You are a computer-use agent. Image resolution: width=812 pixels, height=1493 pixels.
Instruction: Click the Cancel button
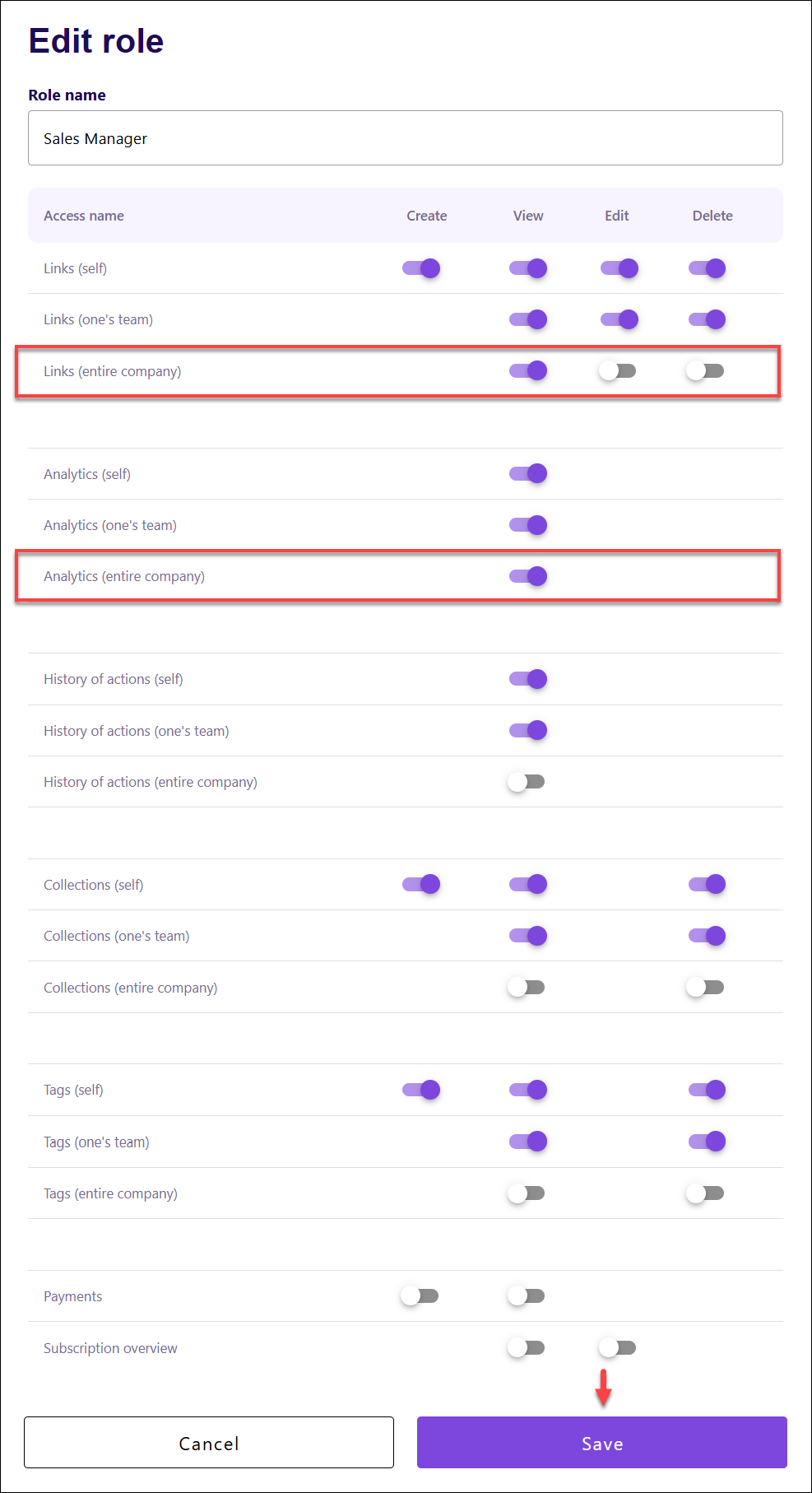(209, 1442)
